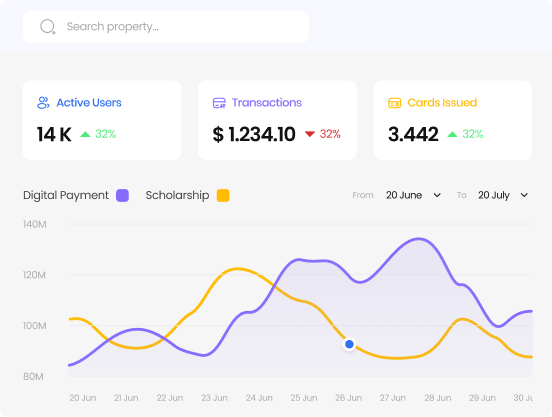Expand the chevron next to 20 July
Screen dimensions: 552x417
[x=524, y=195]
